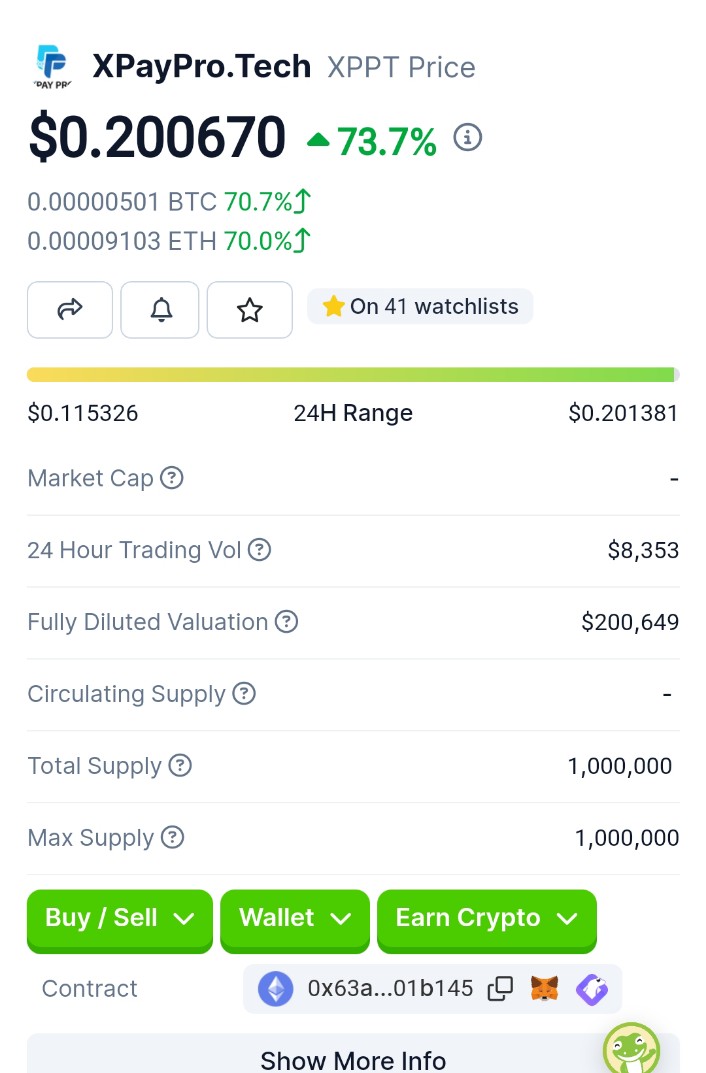Viewport: 706px width, 1073px height.
Task: Click the price $0.200670
Action: pyautogui.click(x=157, y=137)
